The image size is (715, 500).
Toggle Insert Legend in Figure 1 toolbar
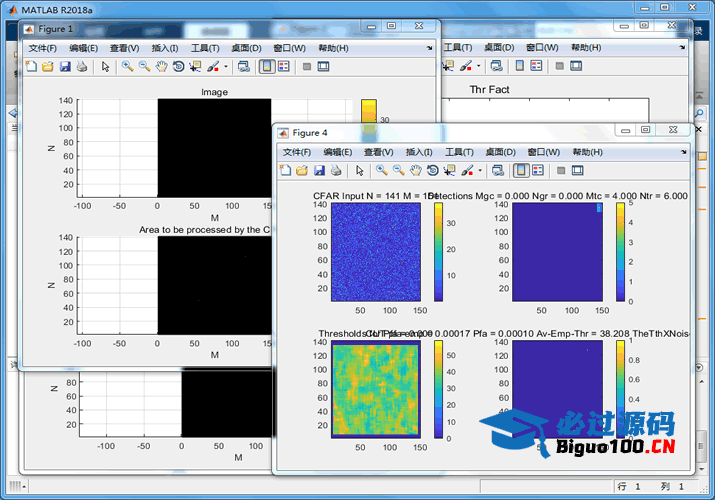pos(284,67)
